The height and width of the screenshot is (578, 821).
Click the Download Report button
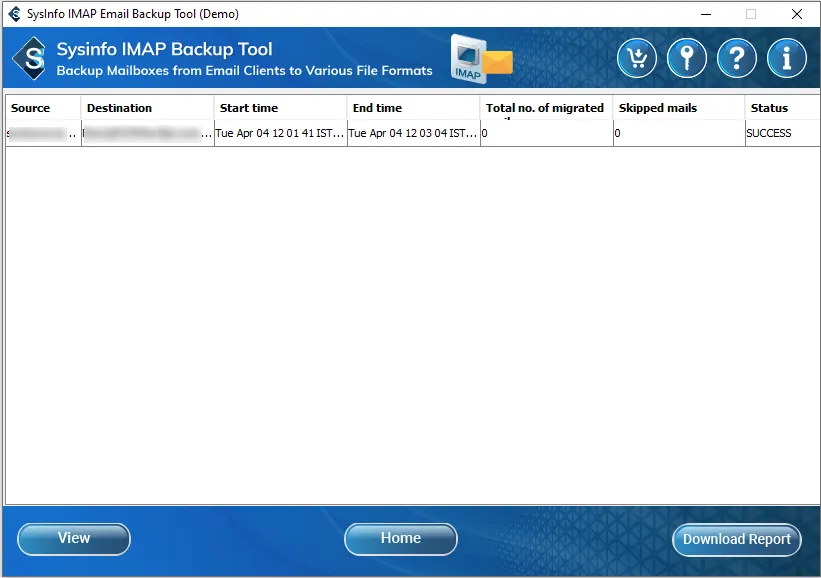pyautogui.click(x=736, y=539)
